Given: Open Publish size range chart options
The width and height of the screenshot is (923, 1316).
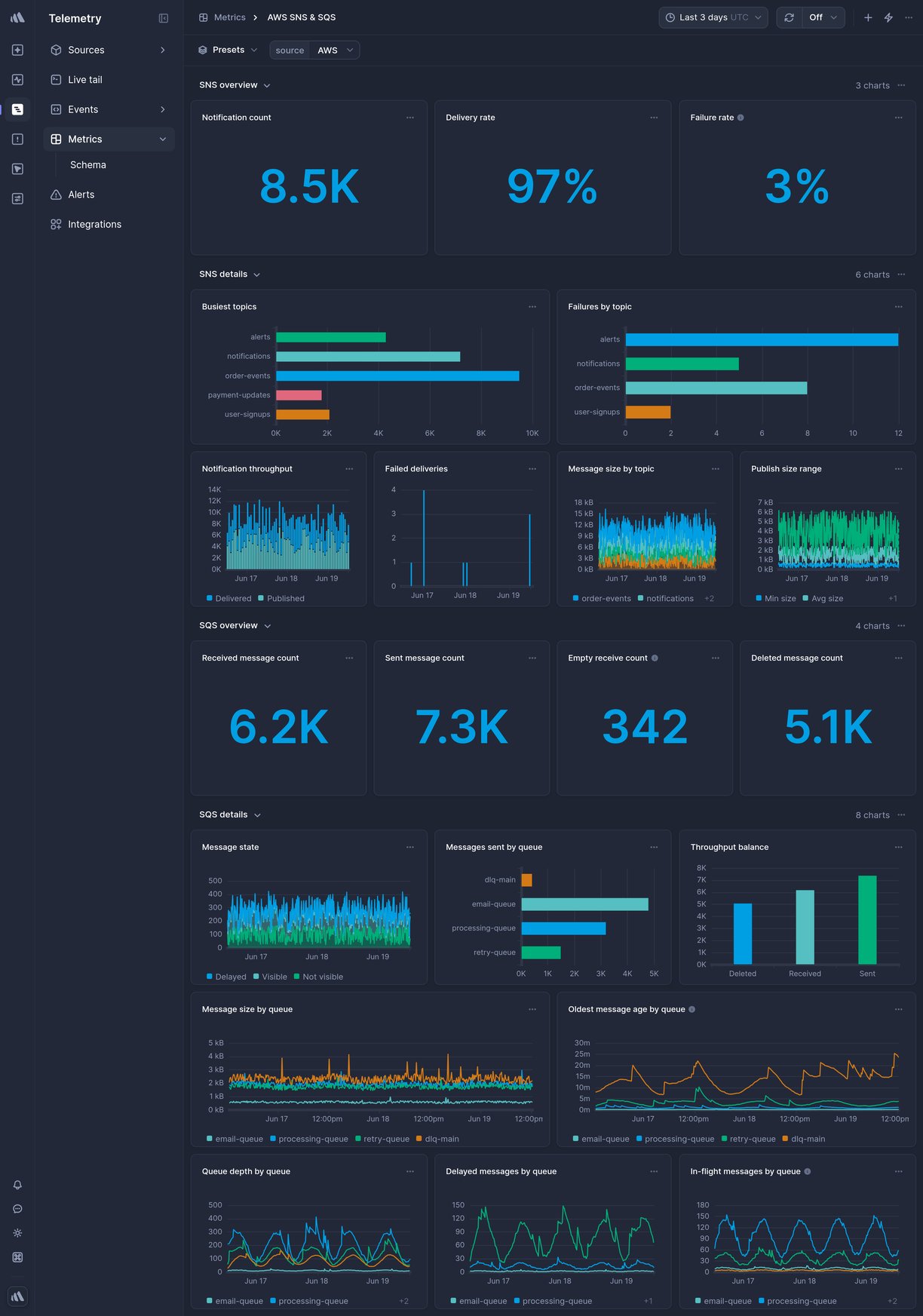Looking at the screenshot, I should (x=898, y=469).
